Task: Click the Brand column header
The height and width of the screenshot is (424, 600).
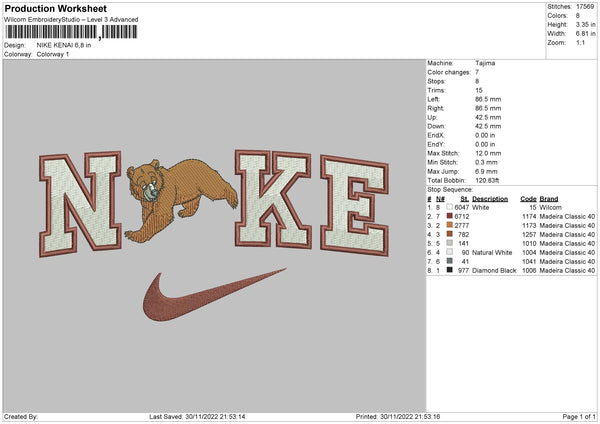Action: click(x=549, y=199)
